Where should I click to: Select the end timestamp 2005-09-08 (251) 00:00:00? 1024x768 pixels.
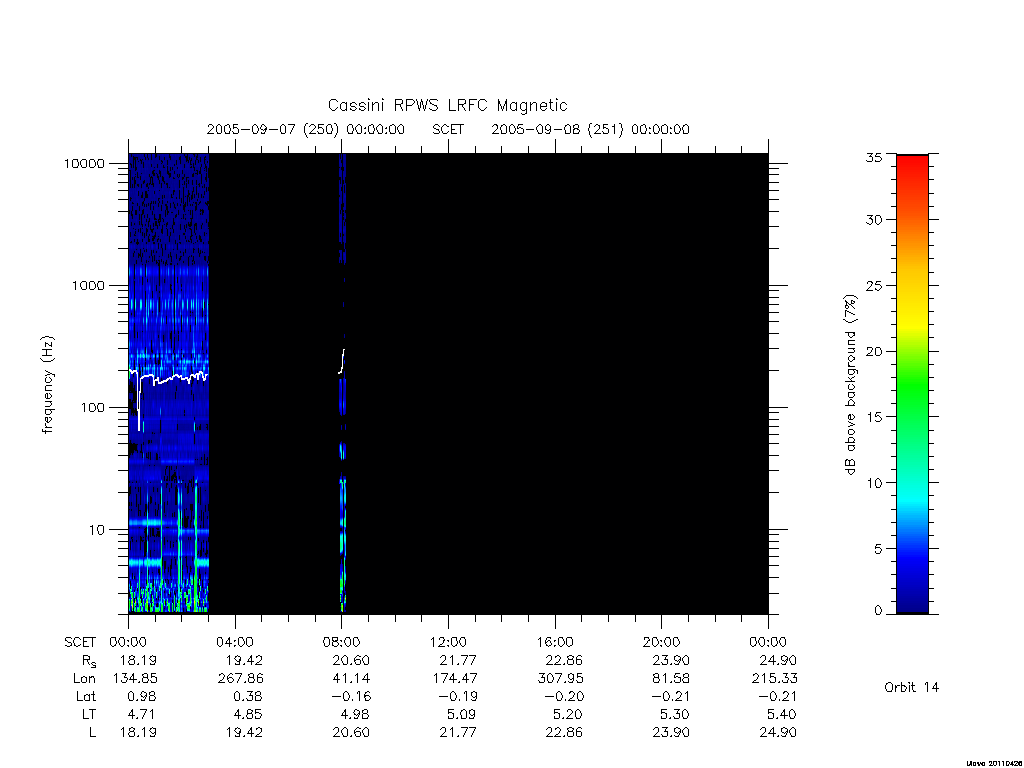coord(590,129)
